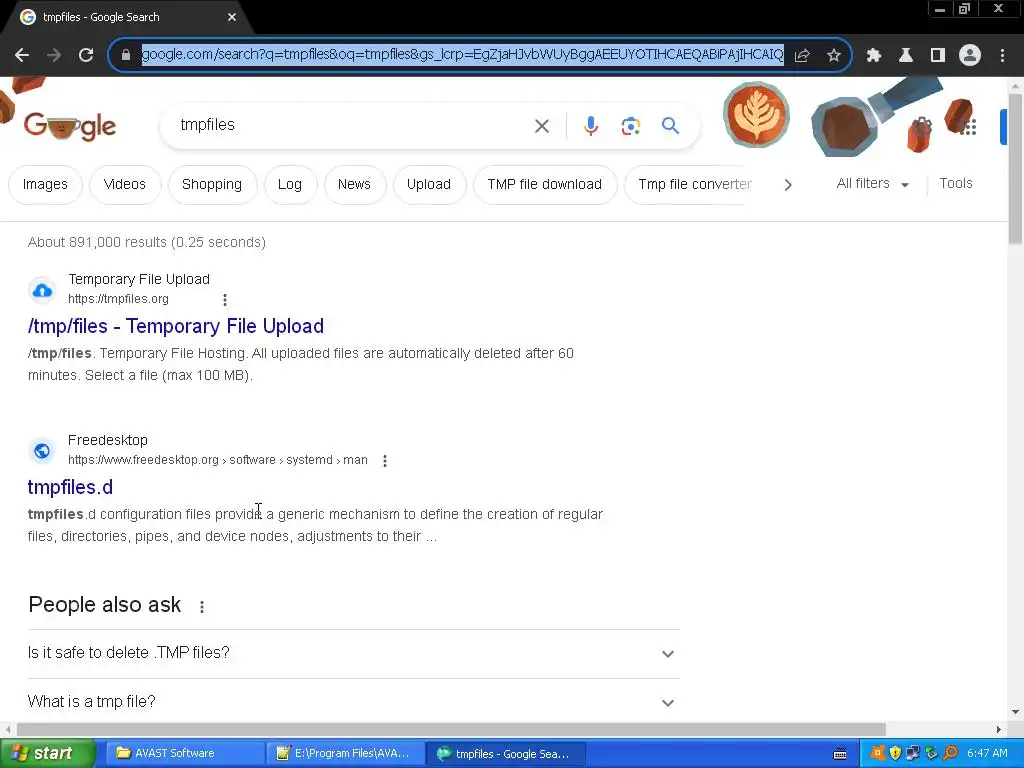1024x768 pixels.
Task: Switch to News results
Action: click(355, 184)
